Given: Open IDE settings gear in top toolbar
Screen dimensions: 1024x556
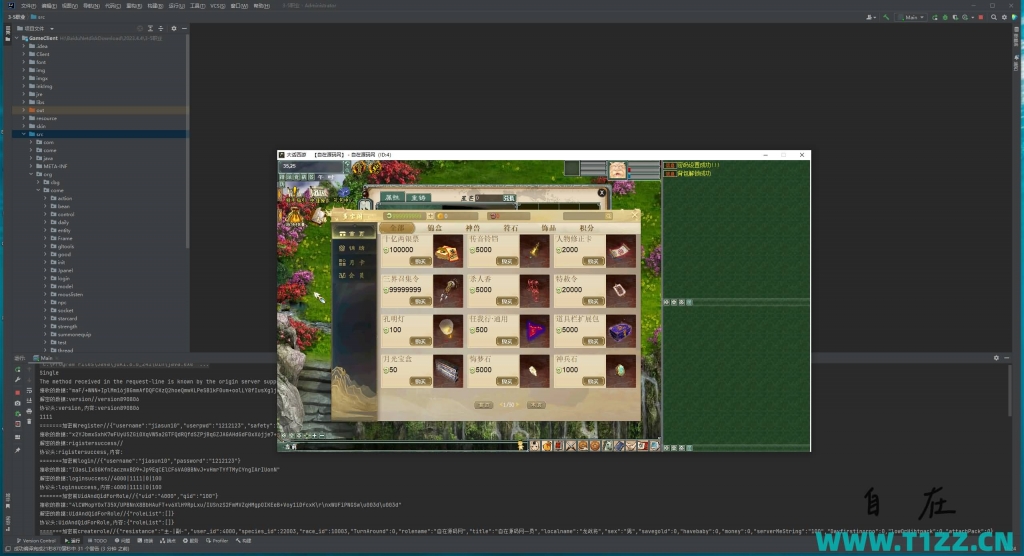Looking at the screenshot, I should (1004, 17).
